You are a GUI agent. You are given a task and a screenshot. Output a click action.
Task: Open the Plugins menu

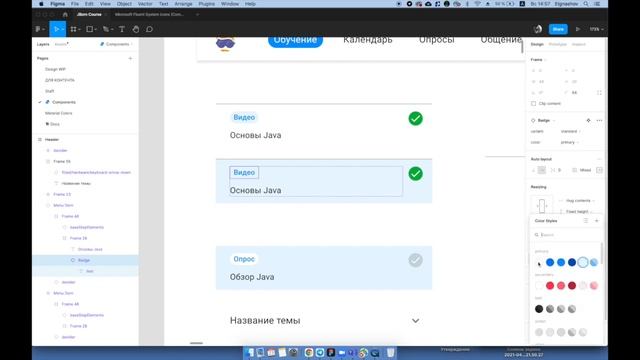click(207, 4)
